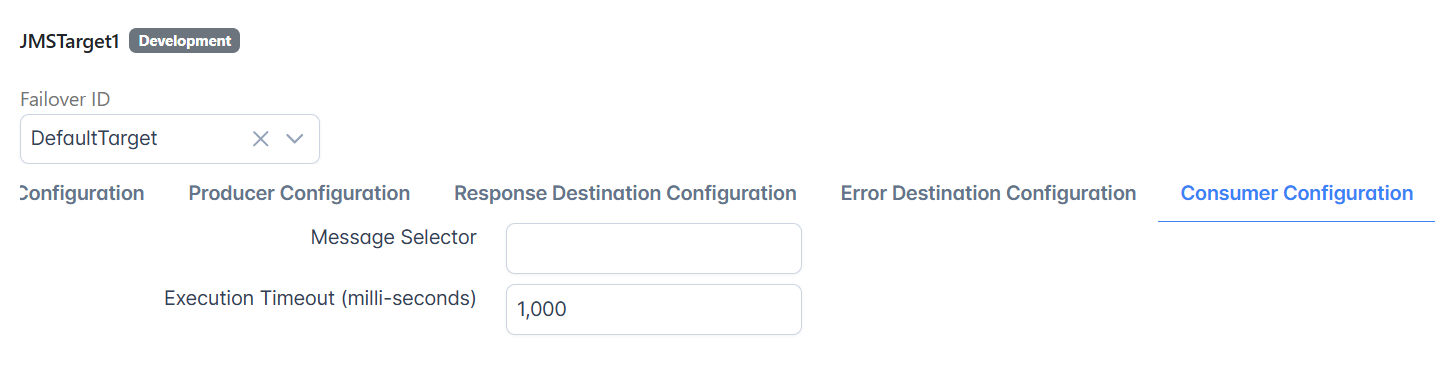Viewport: 1456px width, 376px height.
Task: Click the 1,000 timeout value
Action: (542, 310)
